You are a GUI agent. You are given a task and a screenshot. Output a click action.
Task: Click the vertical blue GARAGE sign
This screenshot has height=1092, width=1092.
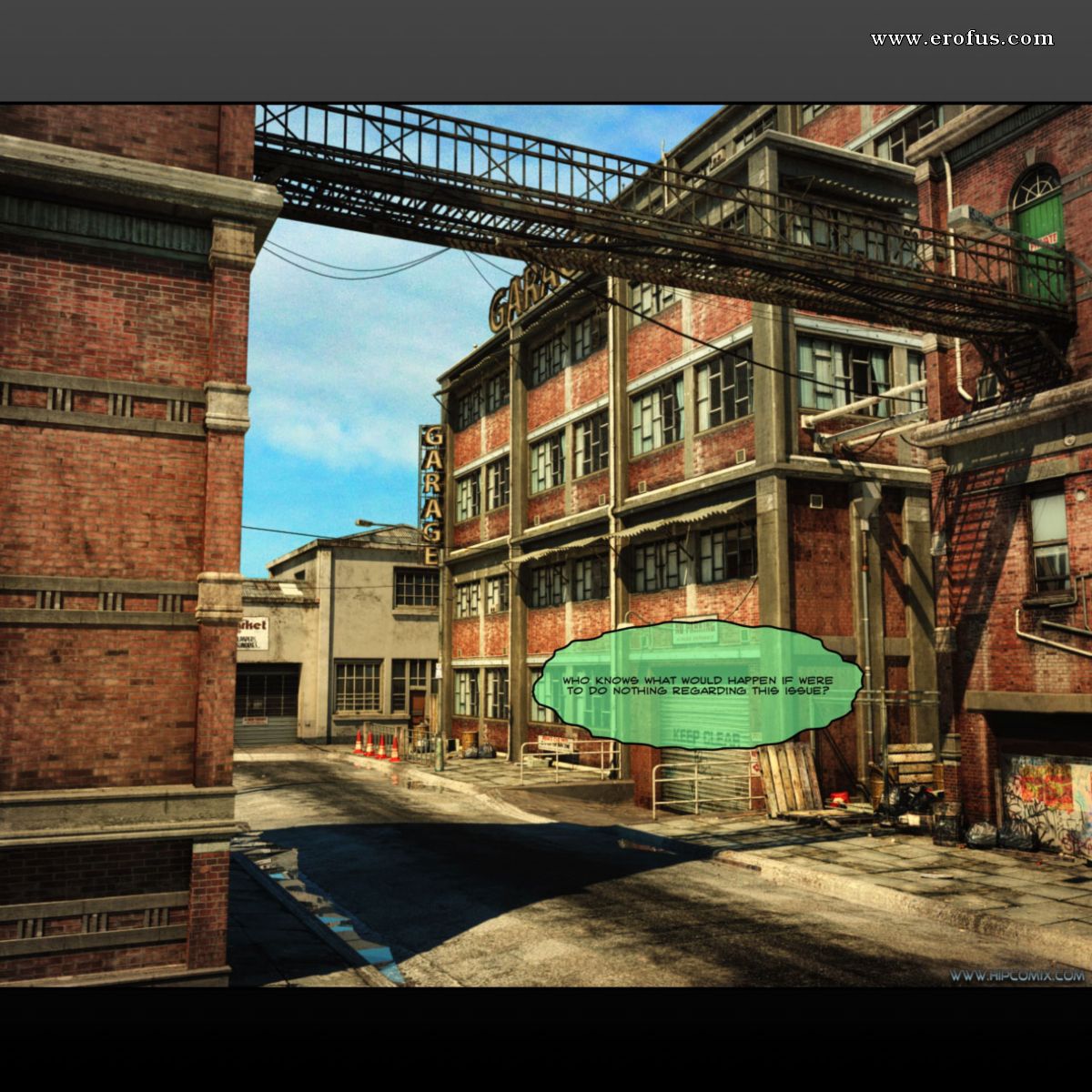(431, 494)
